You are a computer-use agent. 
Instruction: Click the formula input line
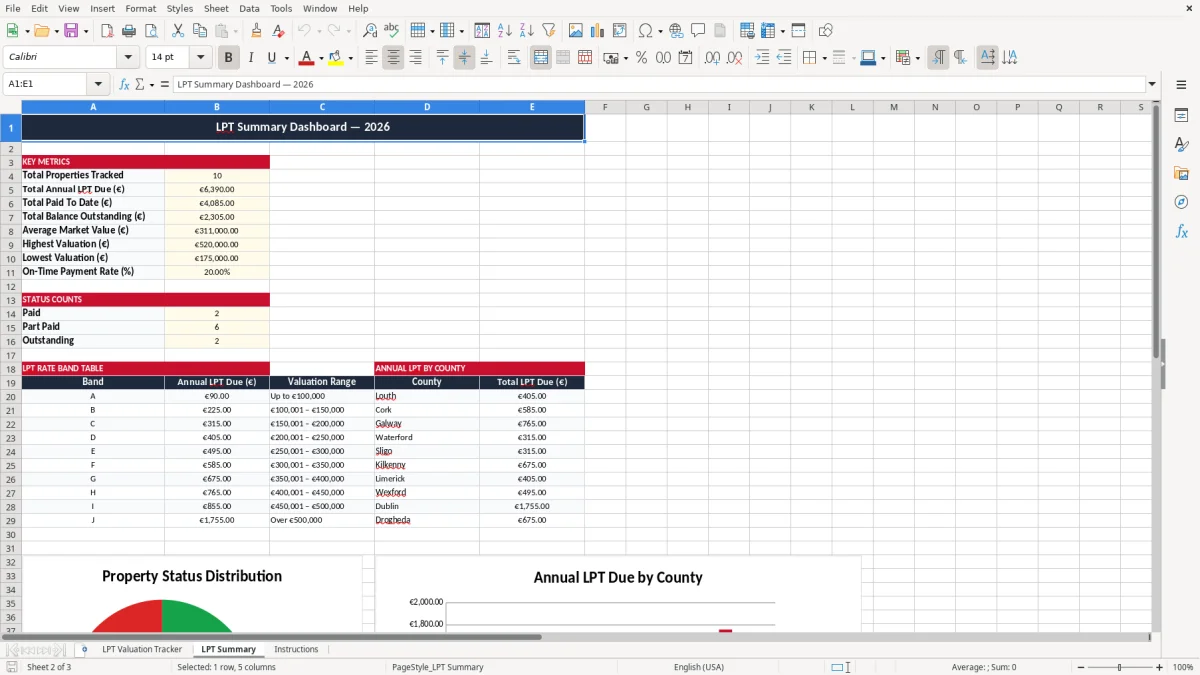click(x=658, y=84)
